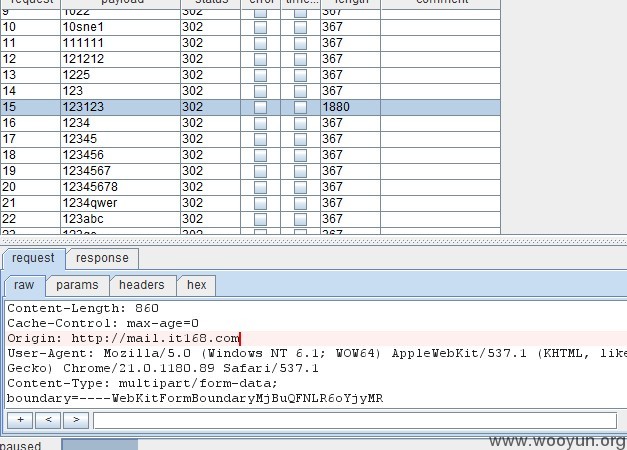Click the WebKitFormBoundary boundary line
Image resolution: width=627 pixels, height=450 pixels.
[x=195, y=398]
